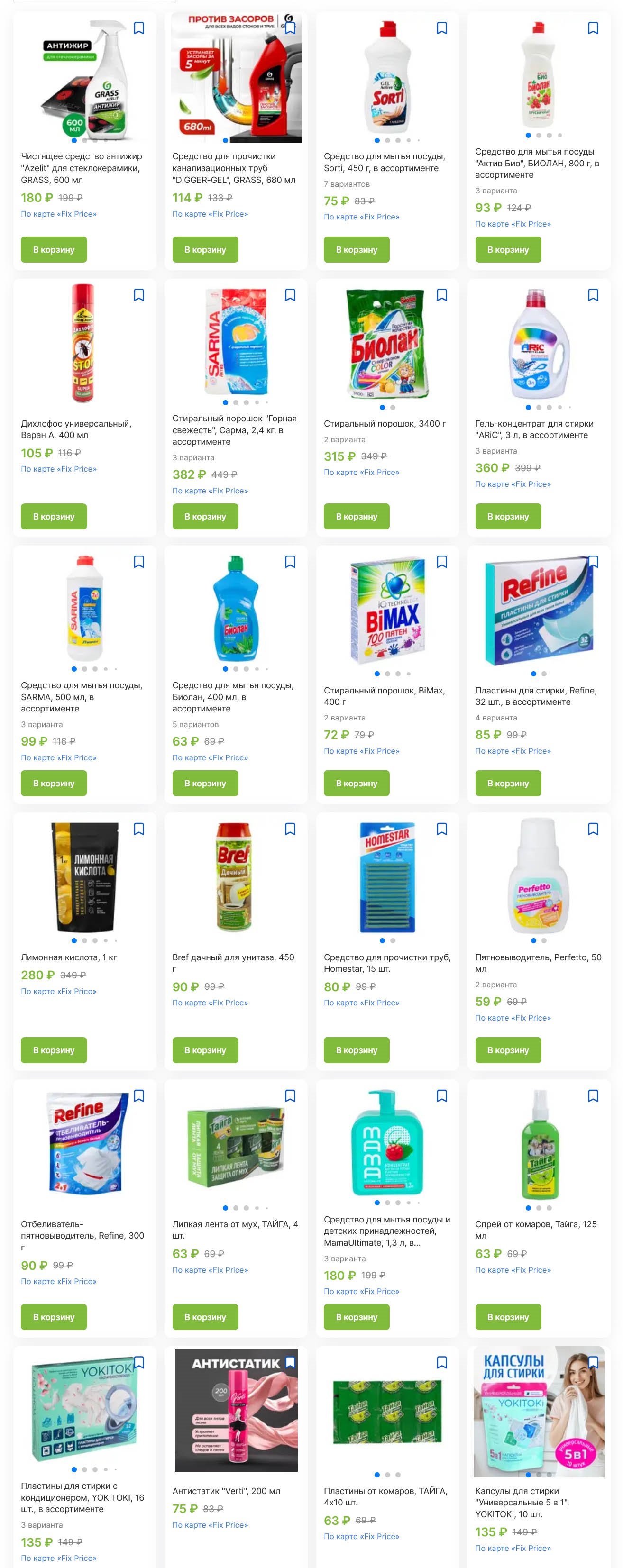Bookmark the Тайга mosquito spray 125 мл
This screenshot has width=623, height=1568.
click(593, 1095)
